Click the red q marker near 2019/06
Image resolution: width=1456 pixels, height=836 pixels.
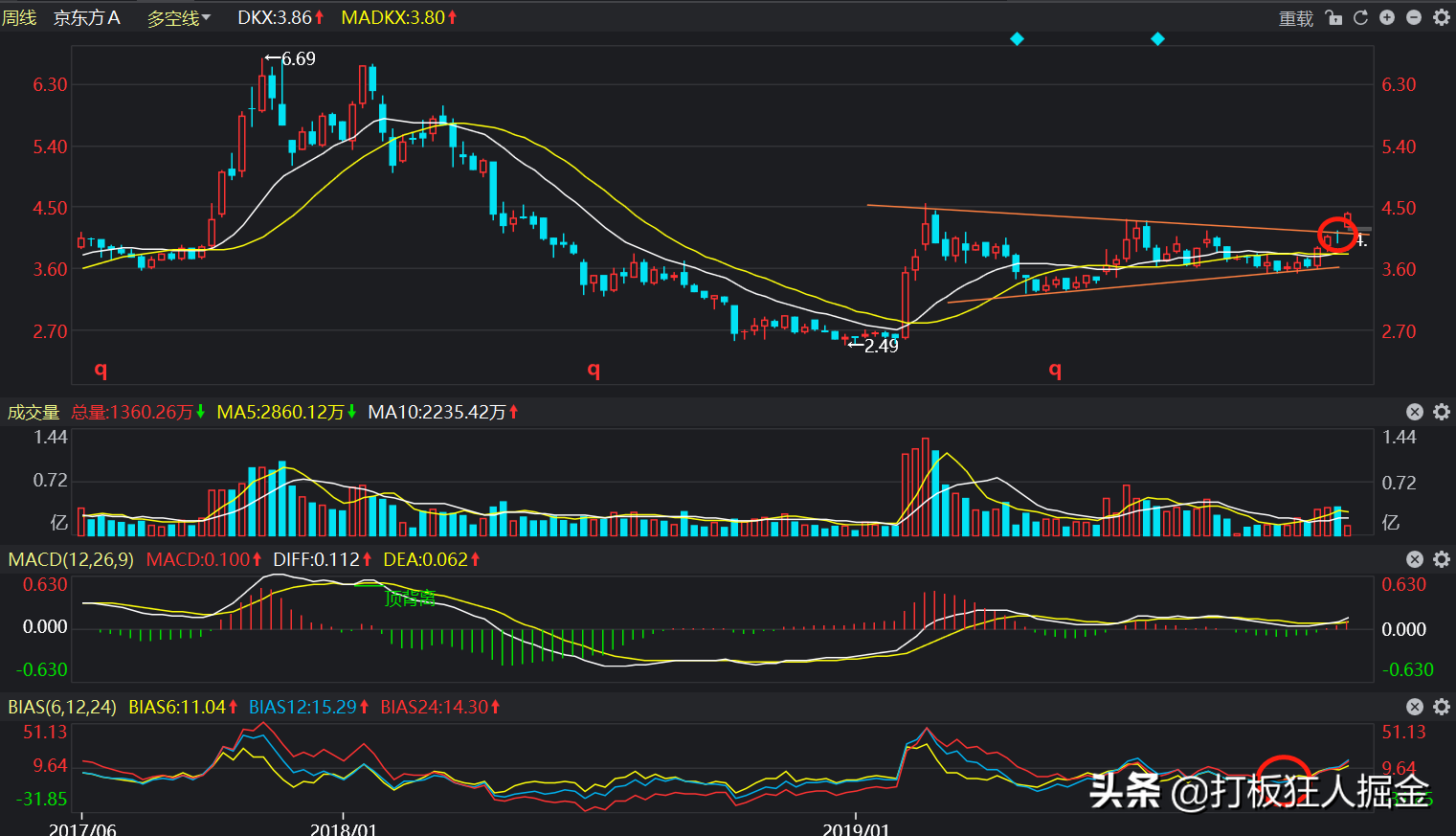click(x=1055, y=370)
